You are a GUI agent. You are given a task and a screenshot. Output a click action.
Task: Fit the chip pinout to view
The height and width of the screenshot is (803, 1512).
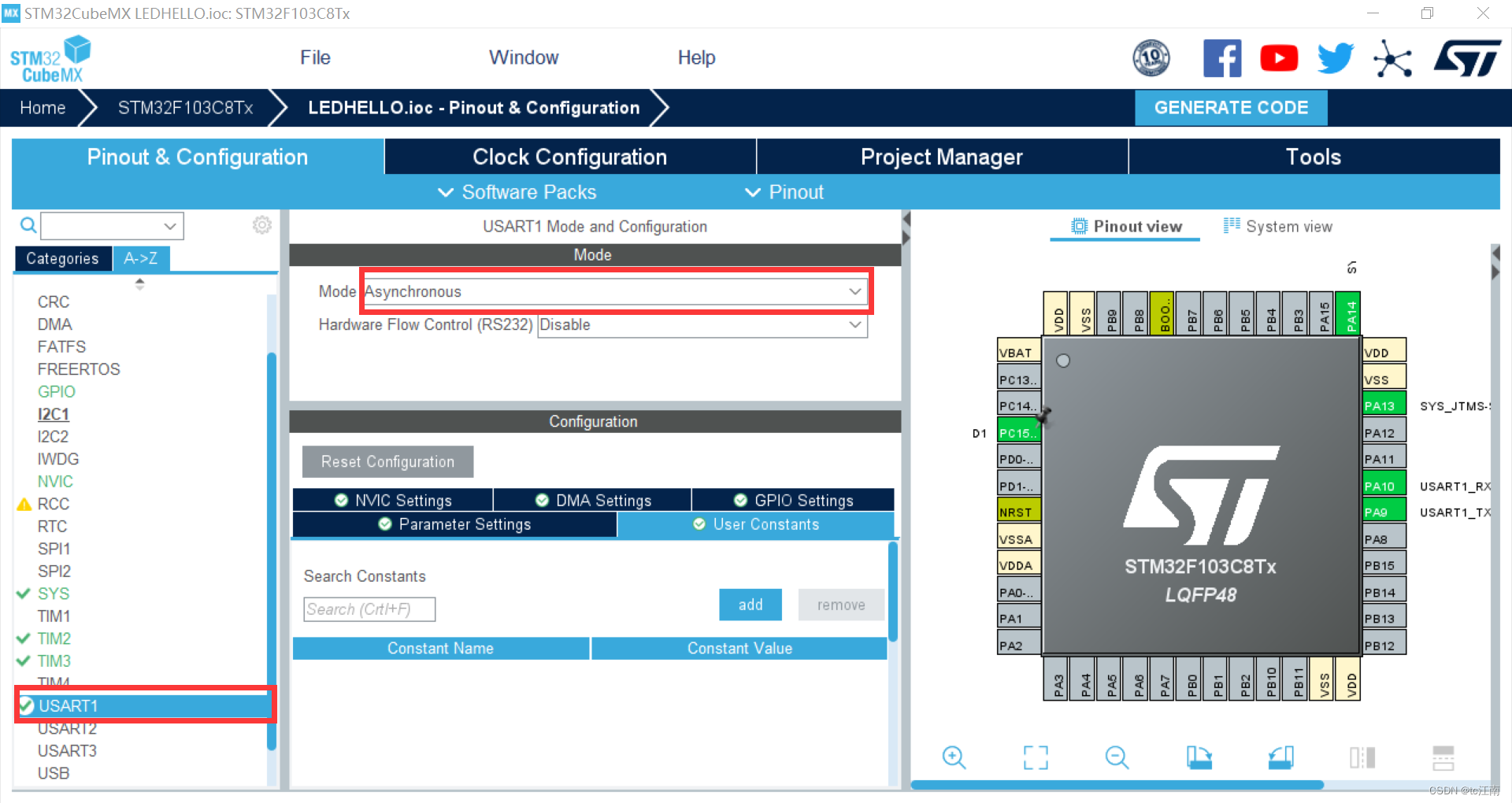point(1036,757)
